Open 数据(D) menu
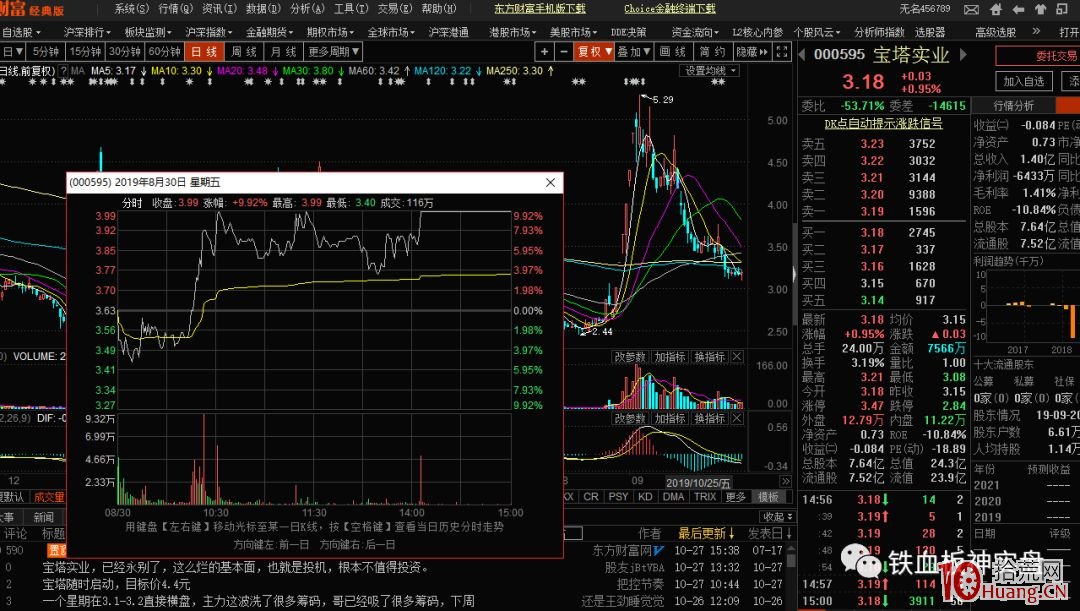The width and height of the screenshot is (1080, 611). point(263,9)
